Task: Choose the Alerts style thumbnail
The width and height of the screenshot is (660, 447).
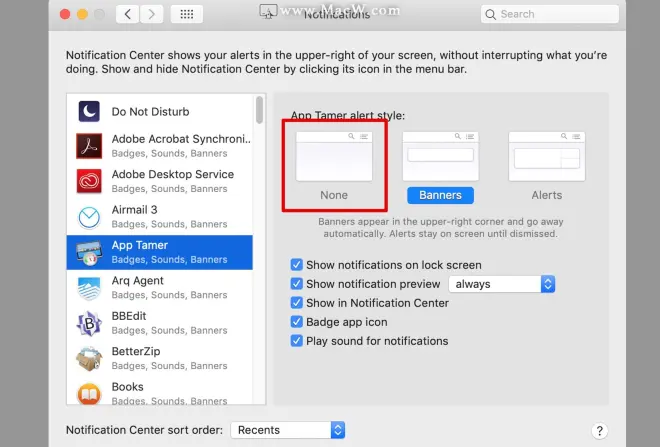Action: (547, 156)
